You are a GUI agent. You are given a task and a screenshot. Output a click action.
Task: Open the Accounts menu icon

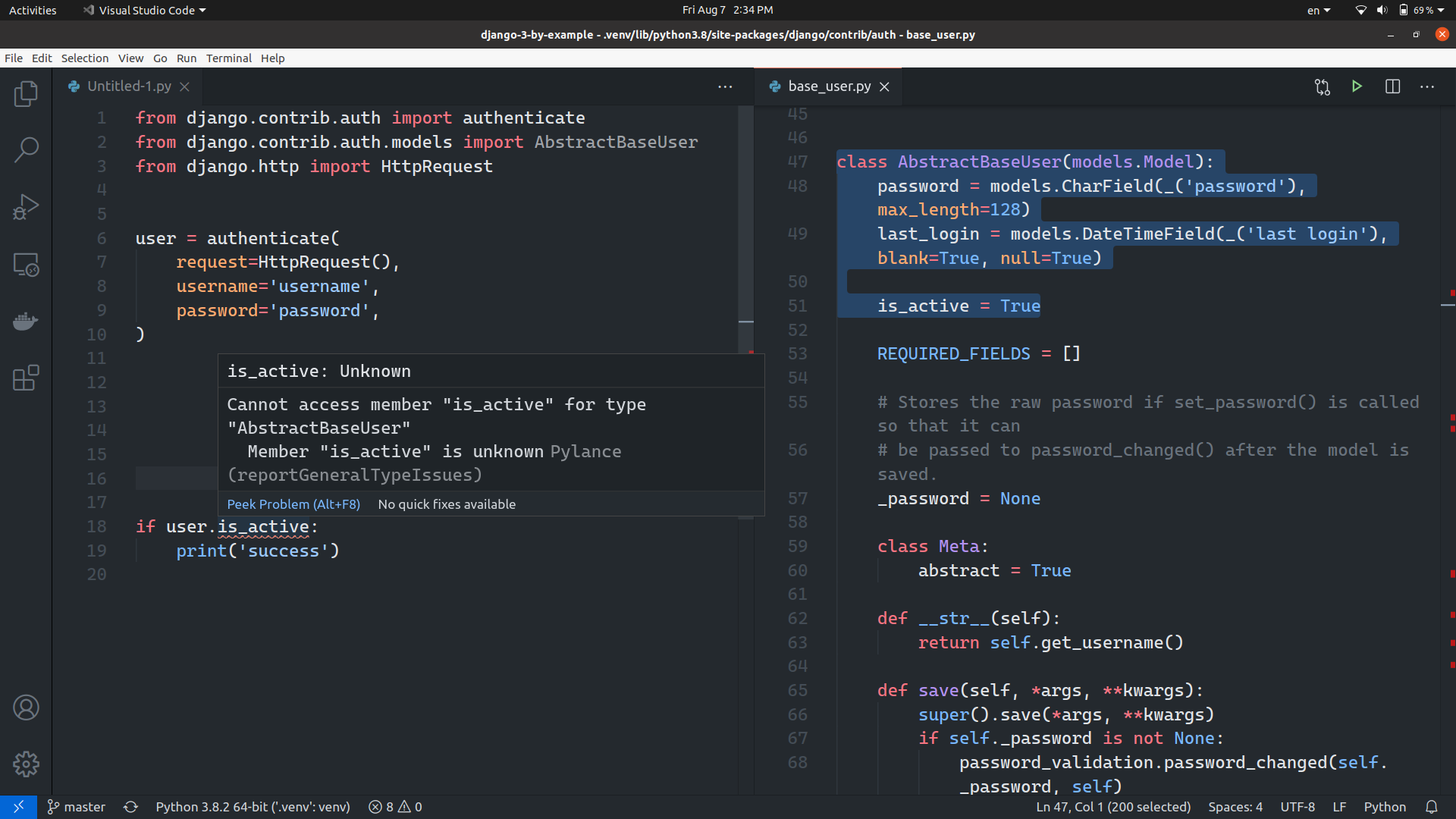[26, 708]
